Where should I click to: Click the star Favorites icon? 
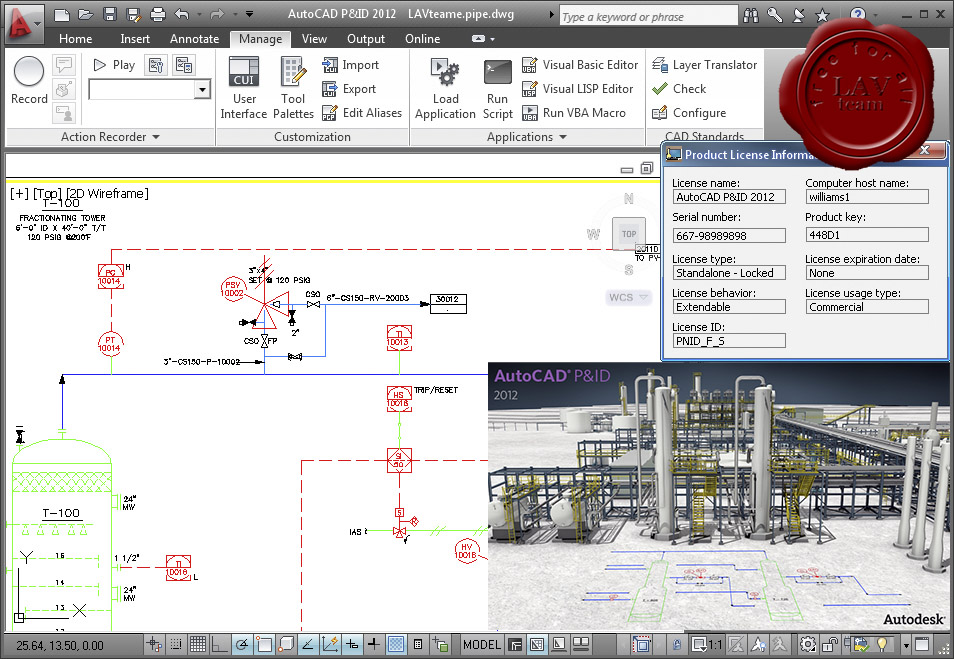822,15
